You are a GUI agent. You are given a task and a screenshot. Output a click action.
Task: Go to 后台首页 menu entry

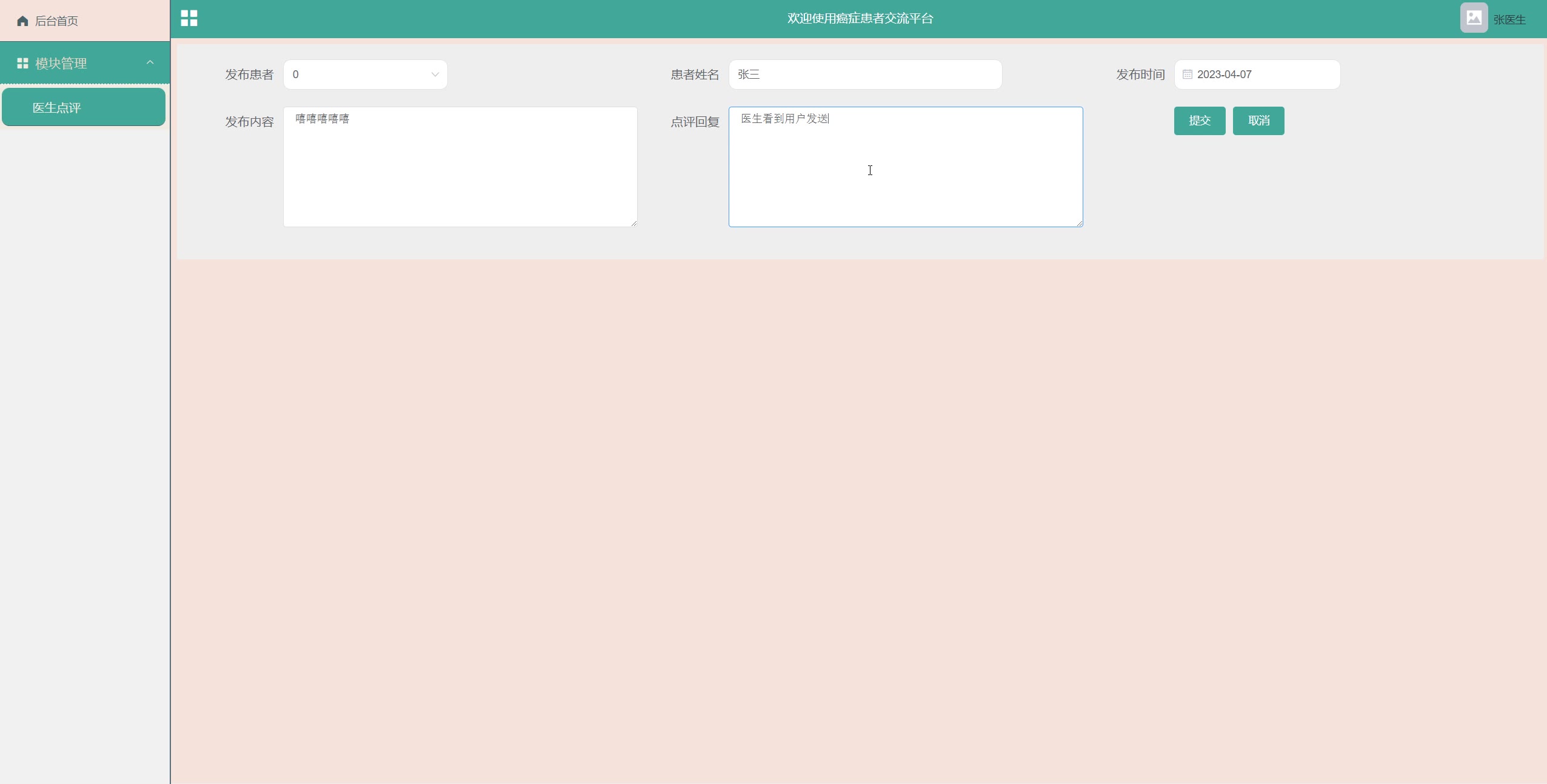point(85,21)
